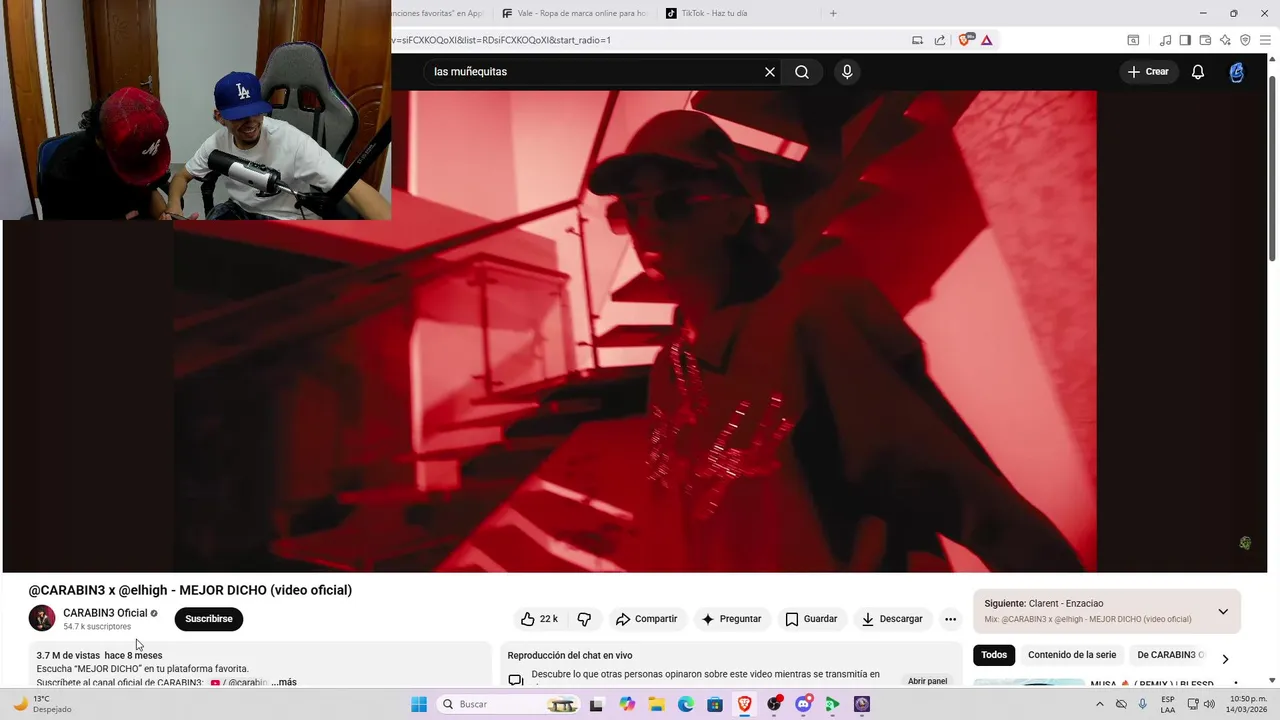Open Brave Wallet icon

1205,40
